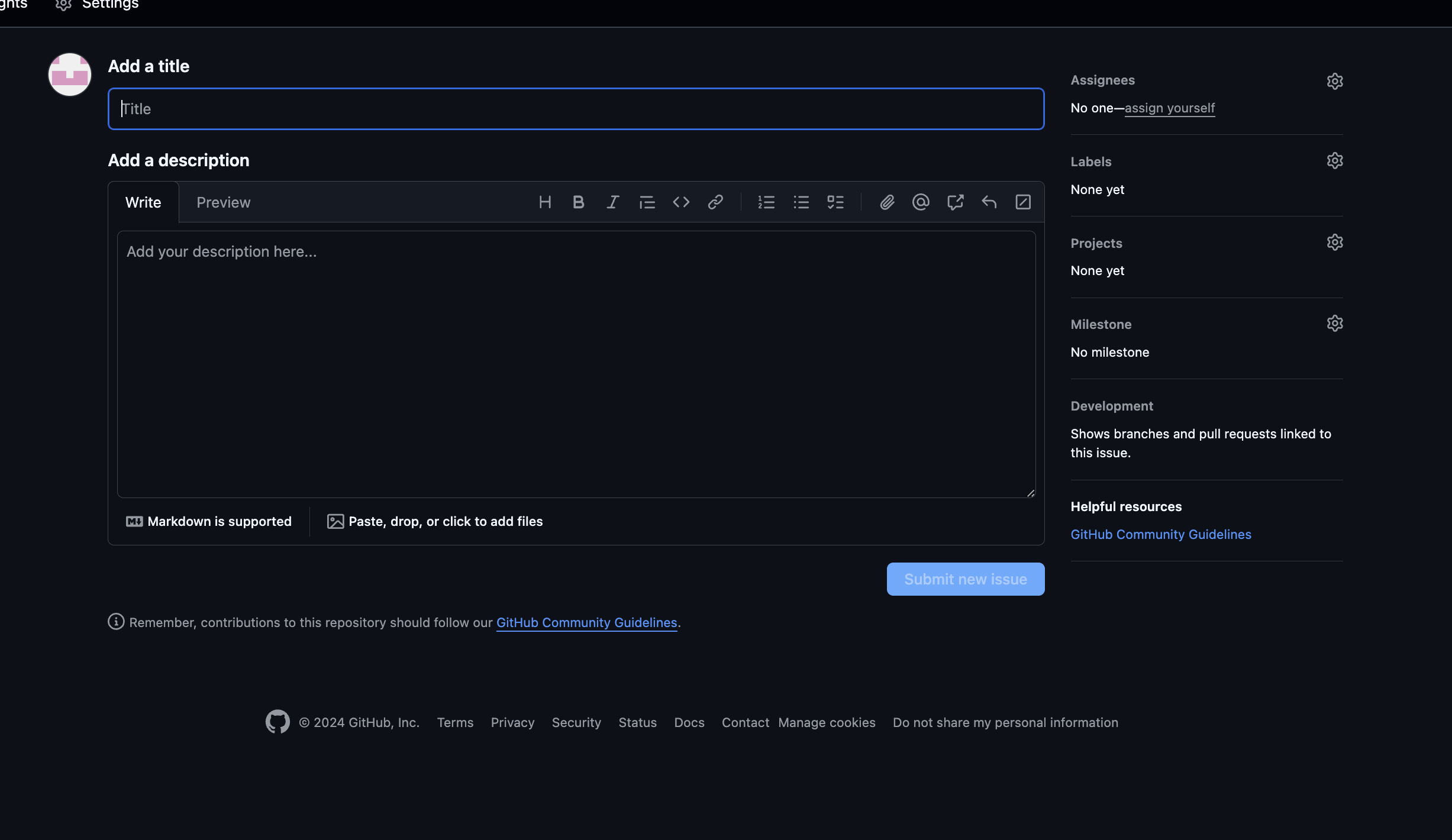Screen dimensions: 1452x840
Task: Open the Settings repository tab
Action: [x=97, y=5]
